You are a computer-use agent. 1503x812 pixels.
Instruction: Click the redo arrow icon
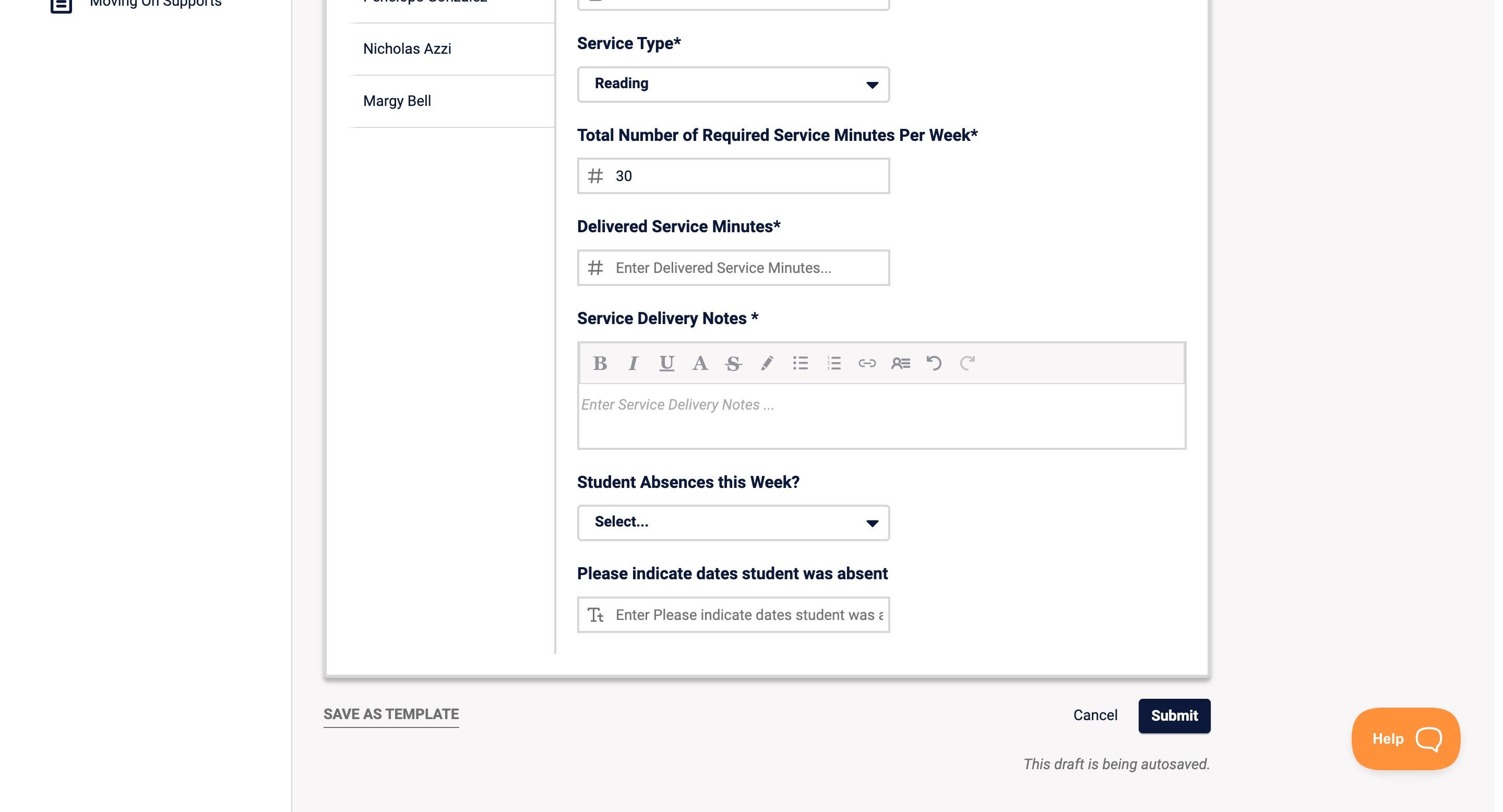[x=968, y=363]
